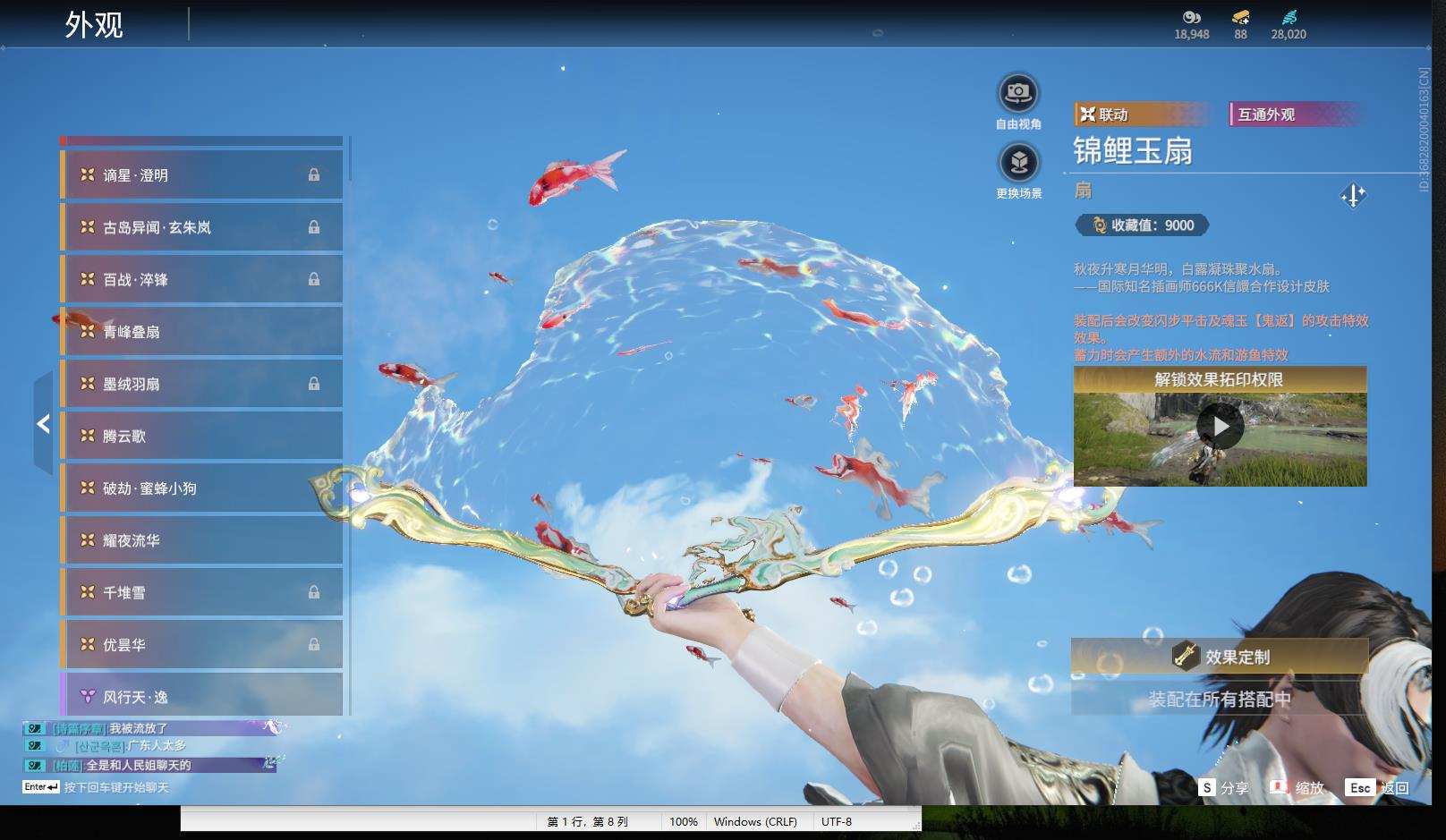Click the 100% zoom level in status bar
This screenshot has width=1446, height=840.
[x=684, y=821]
